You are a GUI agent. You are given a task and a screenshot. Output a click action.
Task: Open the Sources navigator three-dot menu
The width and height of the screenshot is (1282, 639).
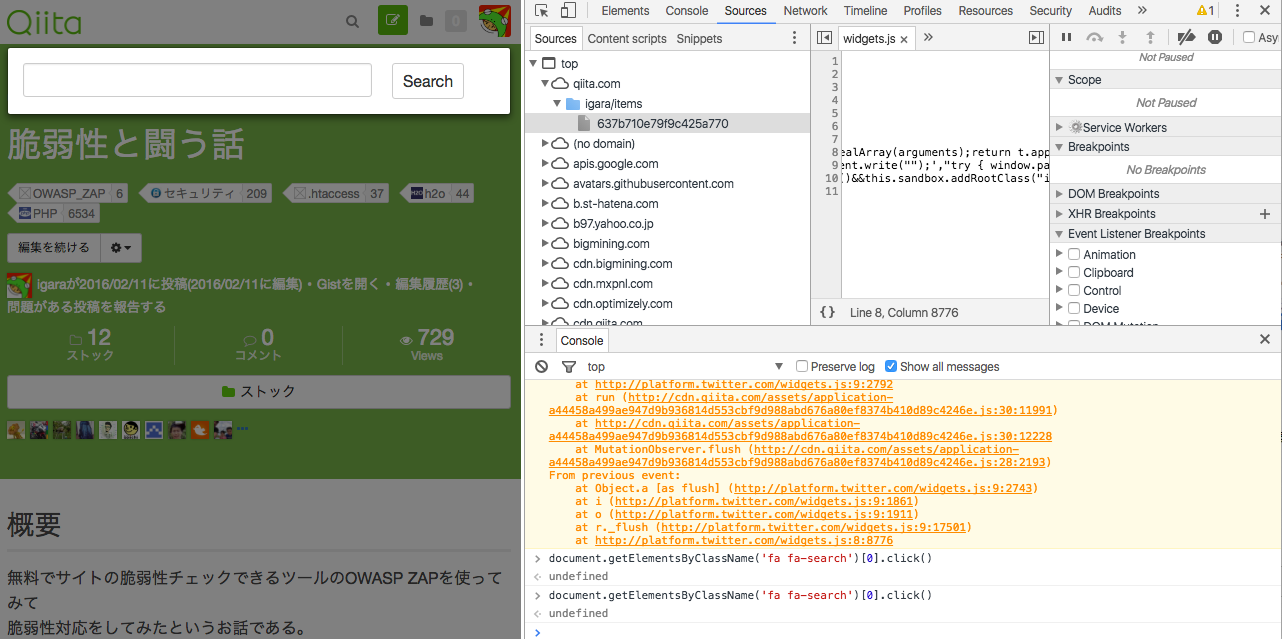(795, 38)
